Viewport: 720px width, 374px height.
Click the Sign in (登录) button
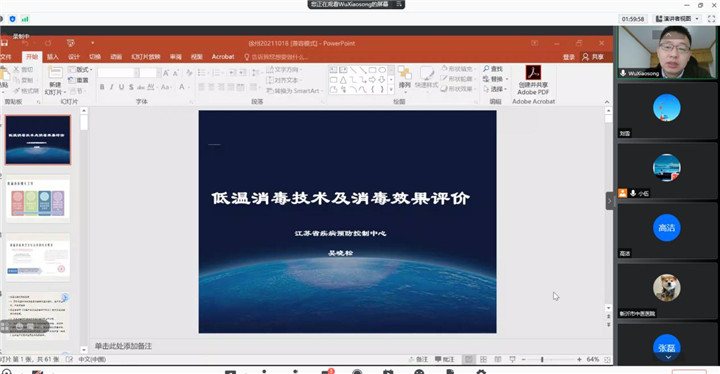[x=569, y=57]
